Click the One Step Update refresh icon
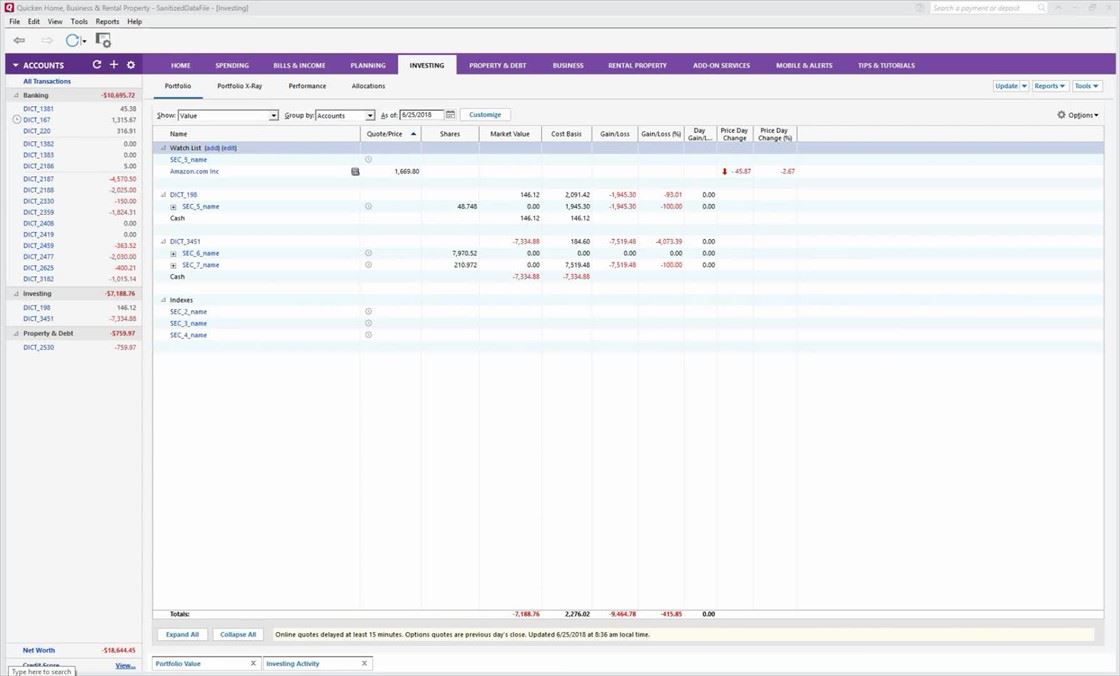Viewport: 1120px width, 676px height. (72, 40)
